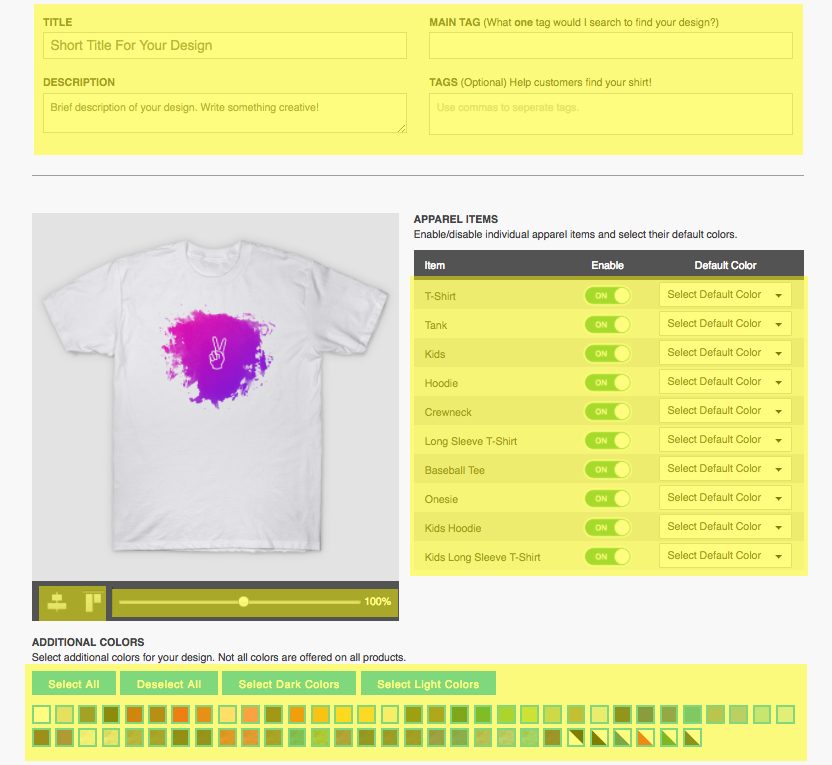
Task: Click inside the Description text area
Action: 224,112
